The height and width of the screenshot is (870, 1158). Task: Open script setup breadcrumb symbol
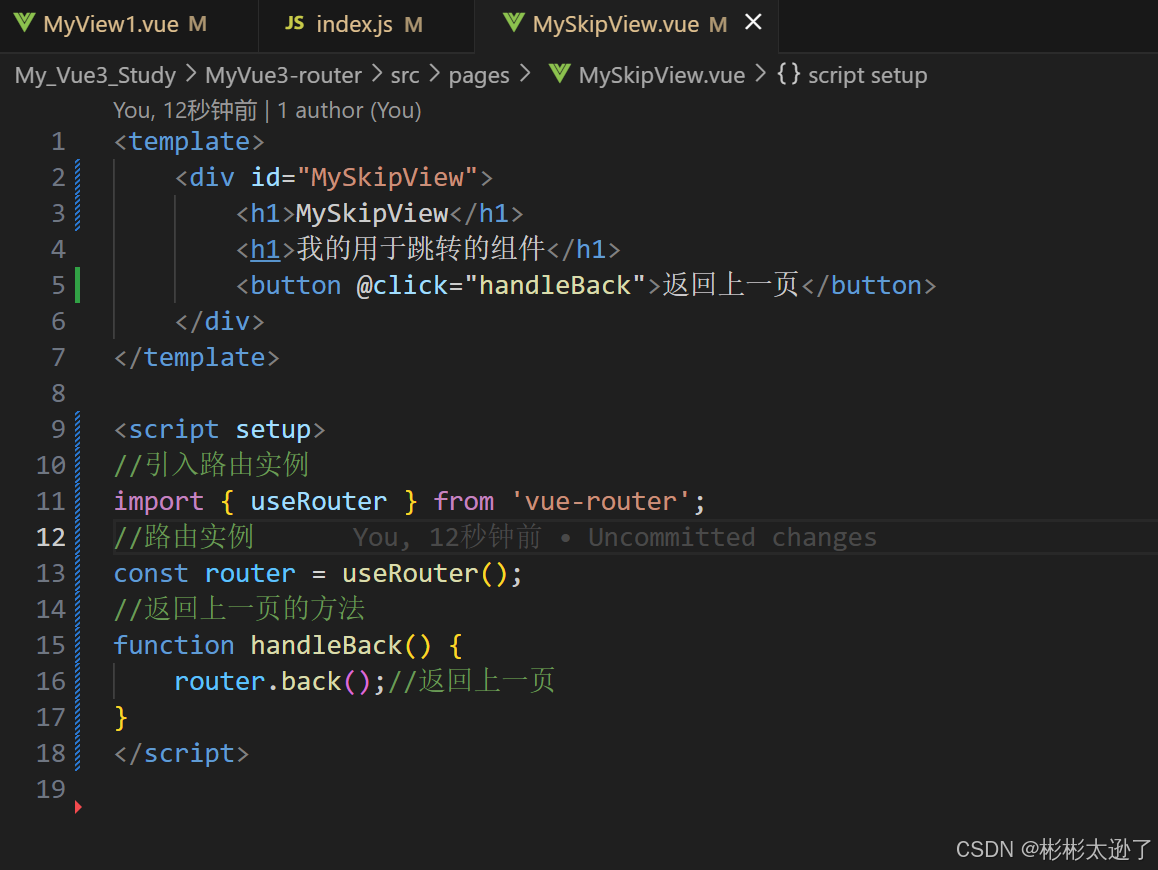coord(867,75)
